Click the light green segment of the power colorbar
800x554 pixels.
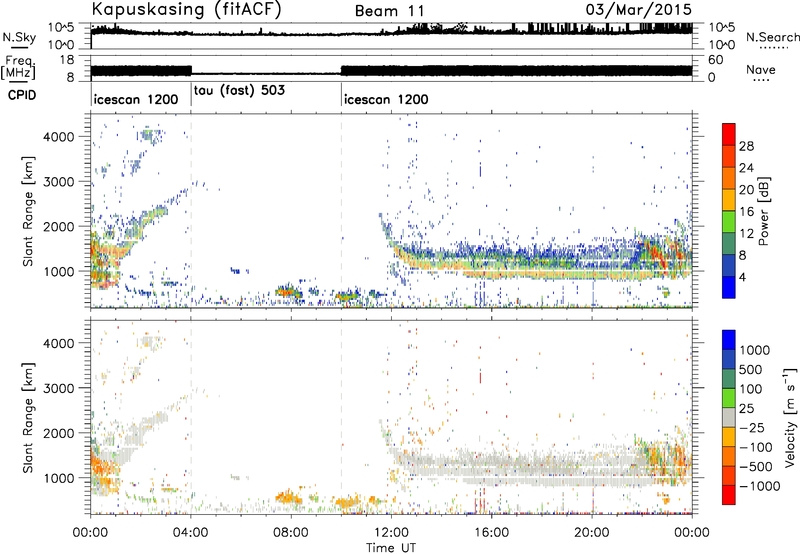point(729,222)
